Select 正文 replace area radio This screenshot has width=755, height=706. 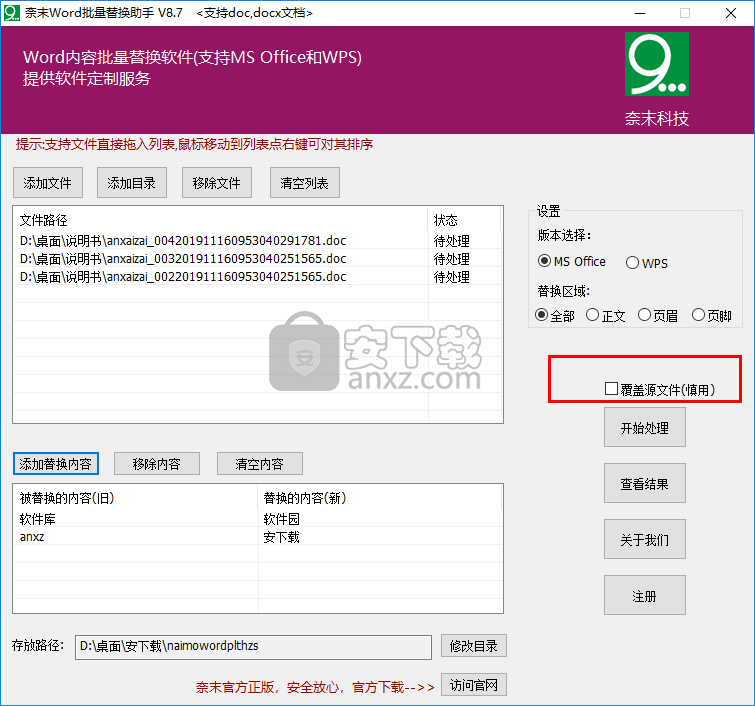[606, 316]
